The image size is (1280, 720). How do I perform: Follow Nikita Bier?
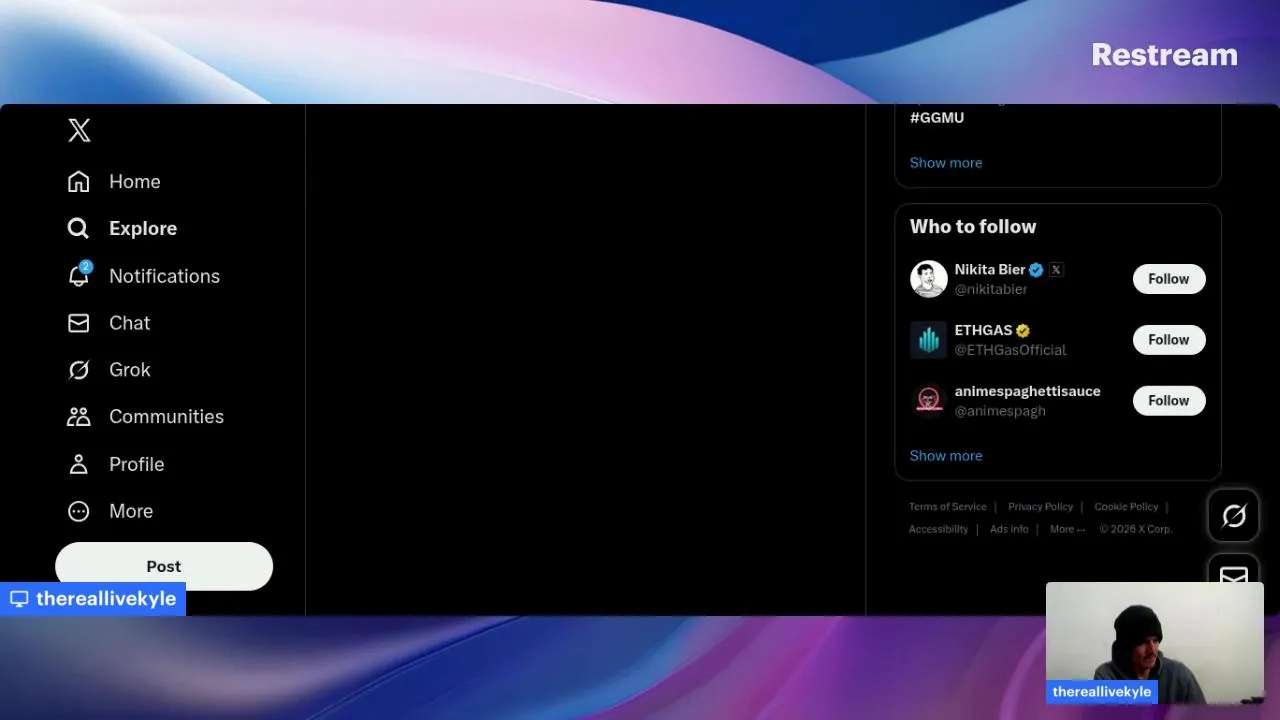pos(1169,279)
